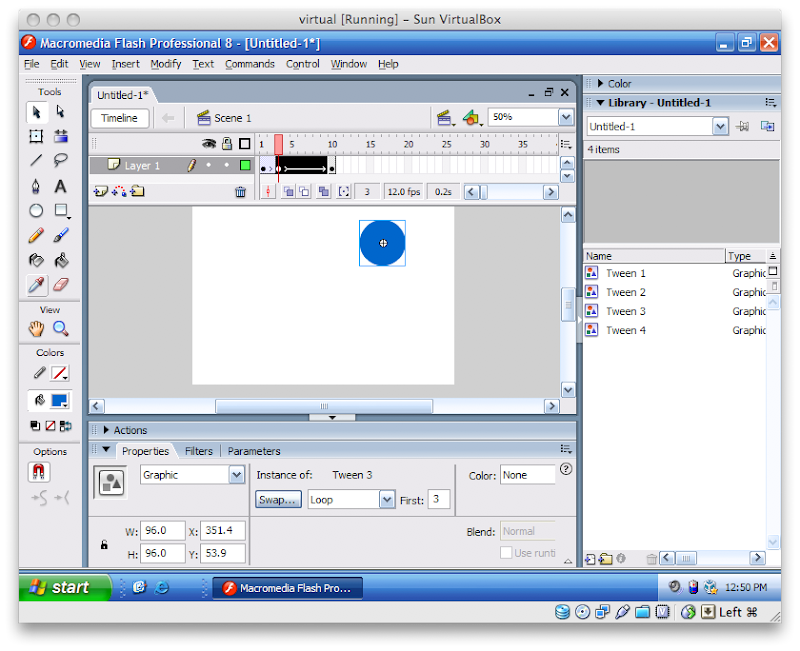Collapse the Properties panel triangle
The height and width of the screenshot is (651, 800).
click(x=106, y=450)
